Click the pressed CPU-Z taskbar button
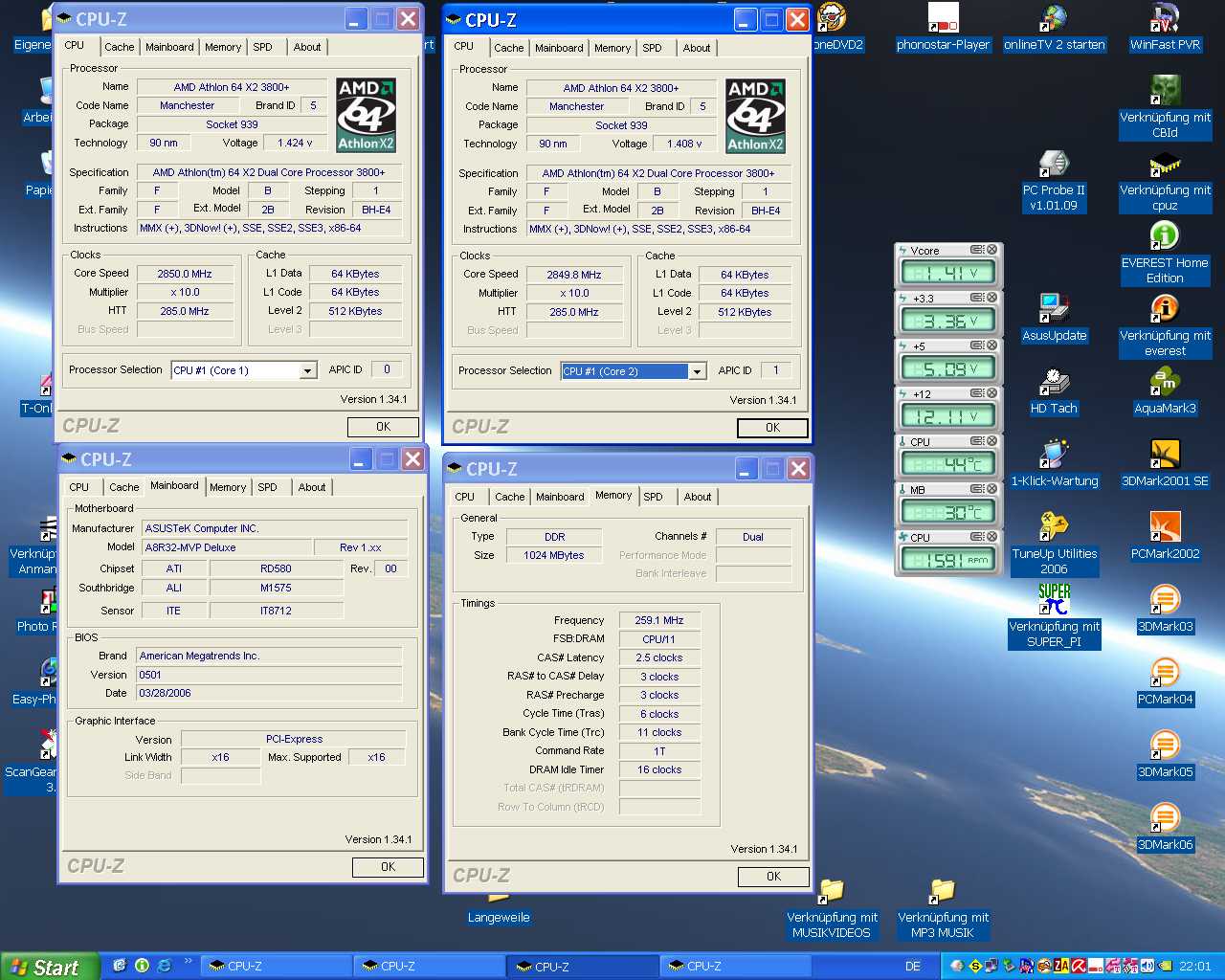The width and height of the screenshot is (1225, 980). 582,967
